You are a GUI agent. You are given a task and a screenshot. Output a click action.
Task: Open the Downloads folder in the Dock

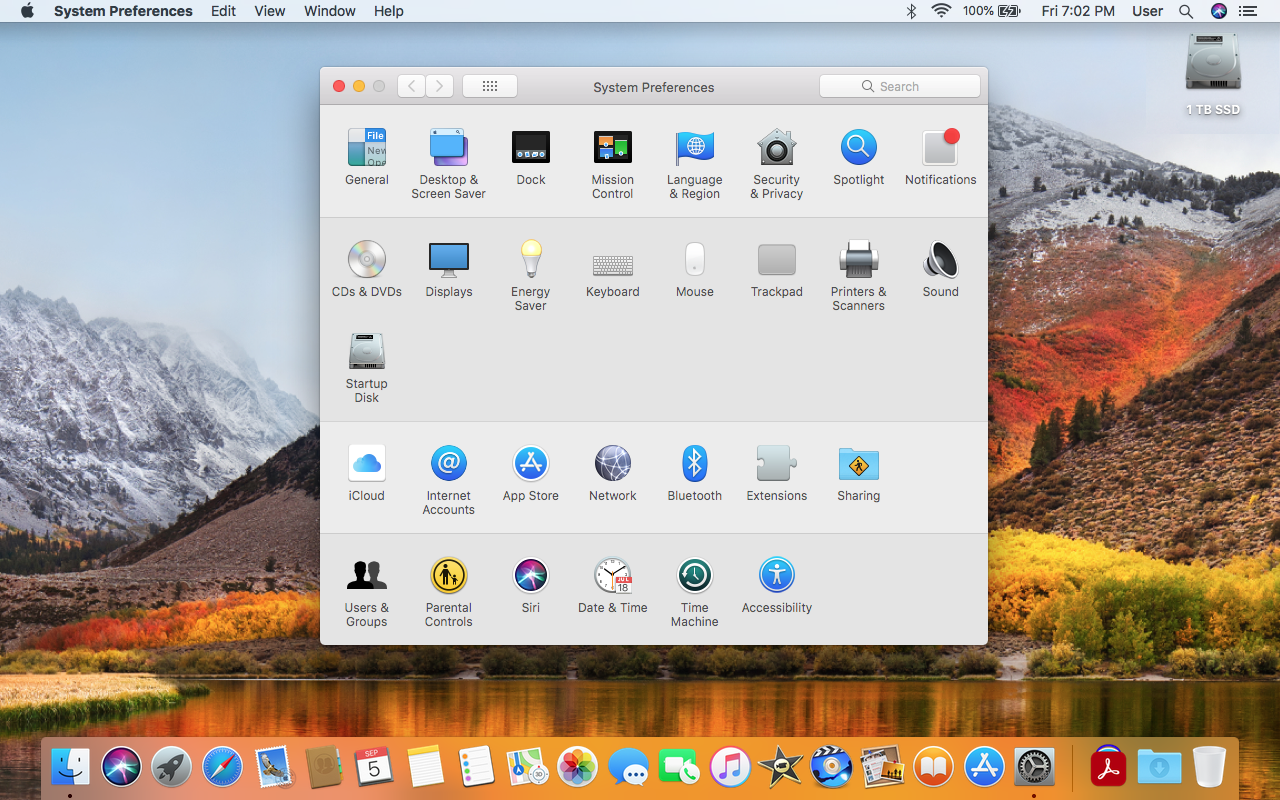1159,767
